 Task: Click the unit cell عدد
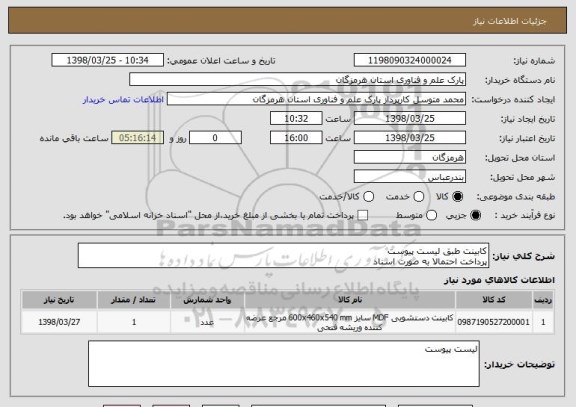[x=207, y=322]
